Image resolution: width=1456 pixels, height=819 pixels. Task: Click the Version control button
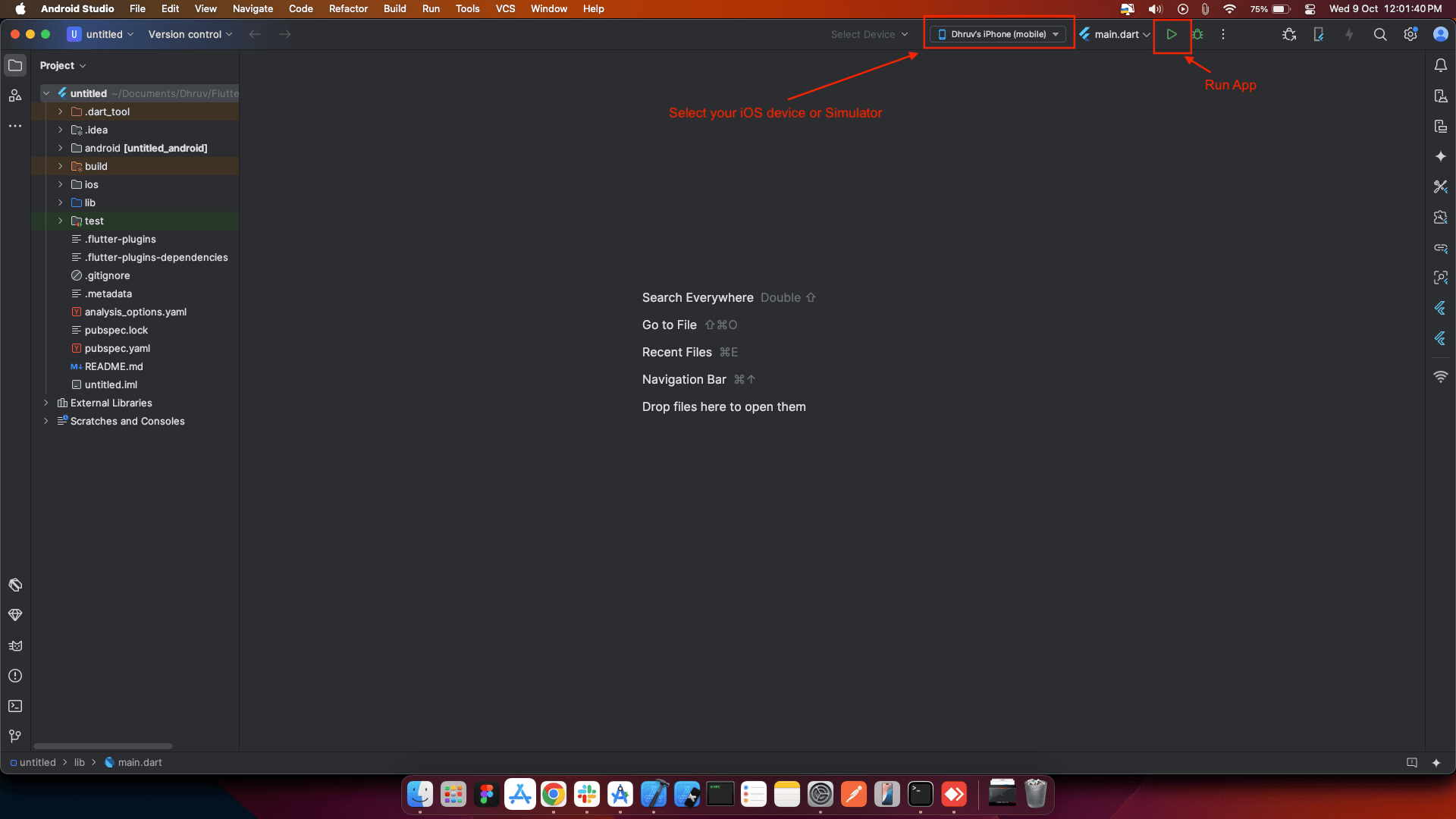click(190, 34)
